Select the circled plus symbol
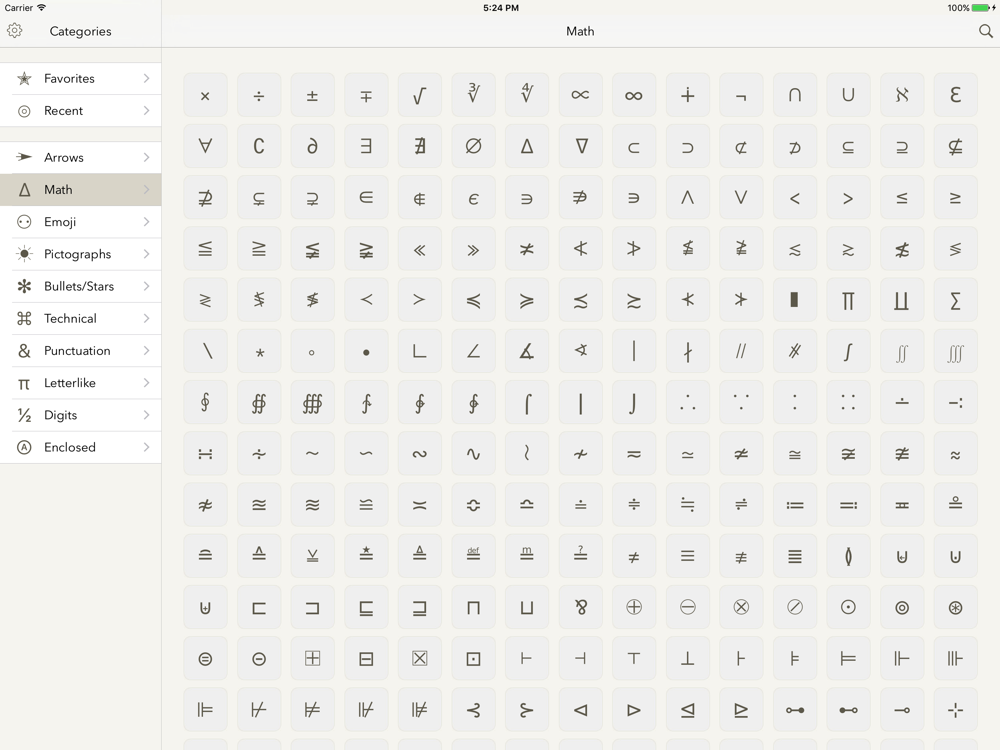1000x750 pixels. click(634, 607)
